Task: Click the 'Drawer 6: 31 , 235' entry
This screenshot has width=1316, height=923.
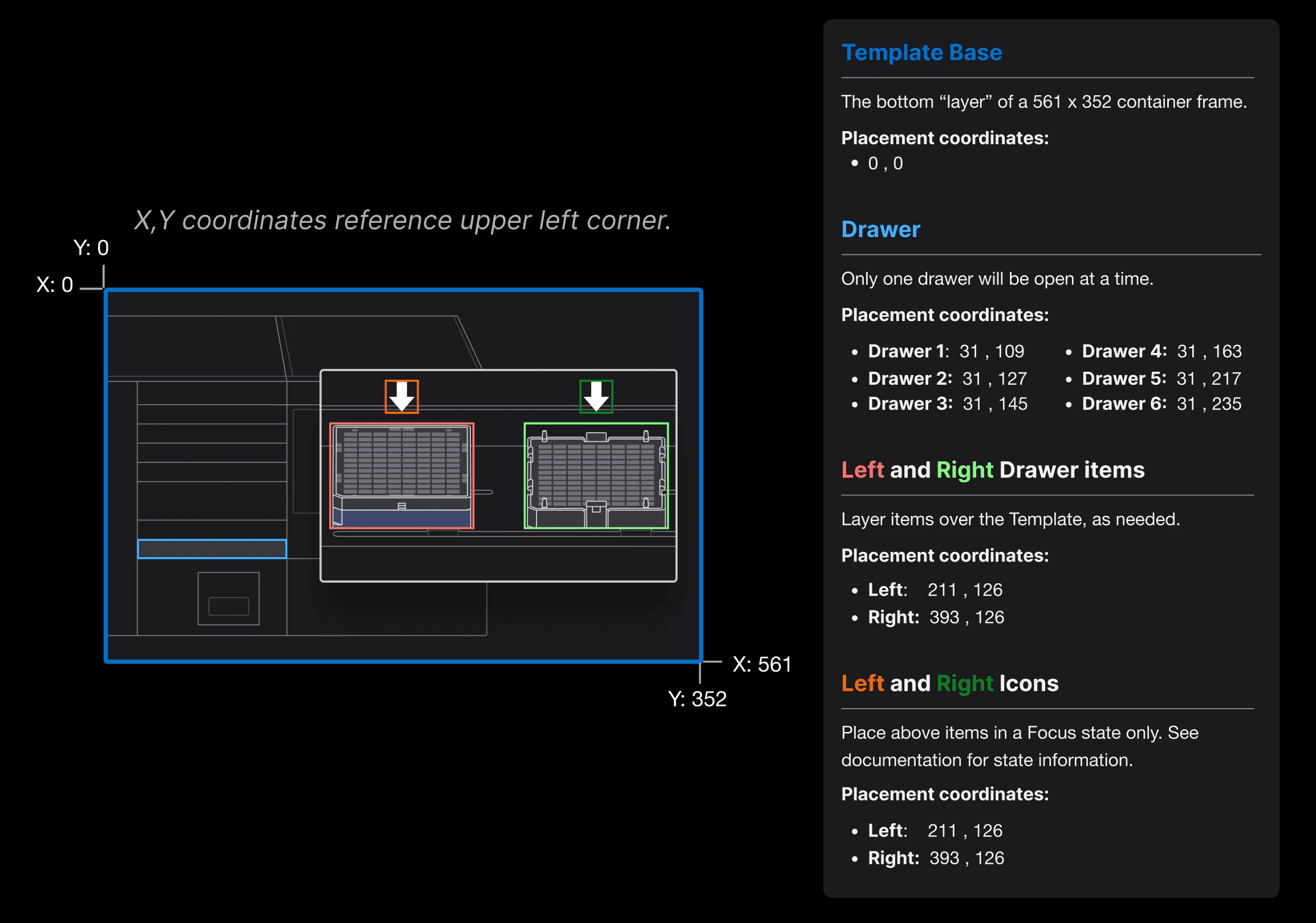Action: coord(1161,404)
